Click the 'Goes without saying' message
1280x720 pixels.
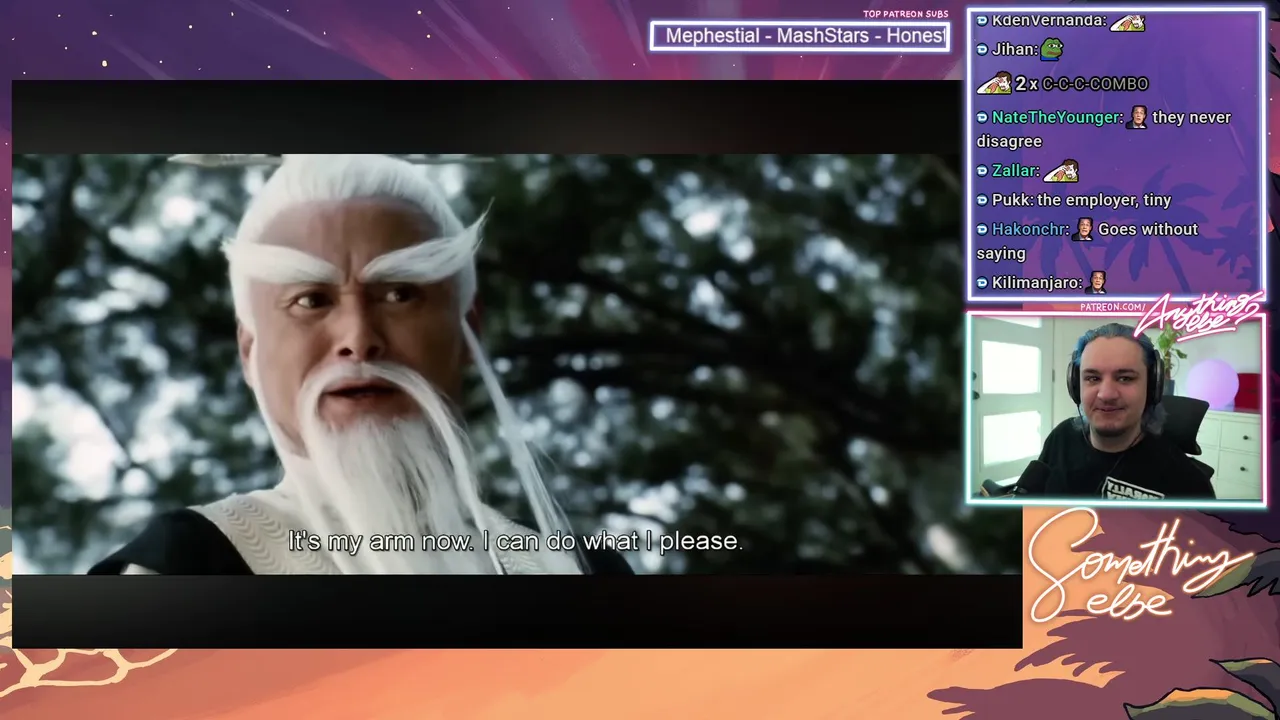[x=1087, y=241]
